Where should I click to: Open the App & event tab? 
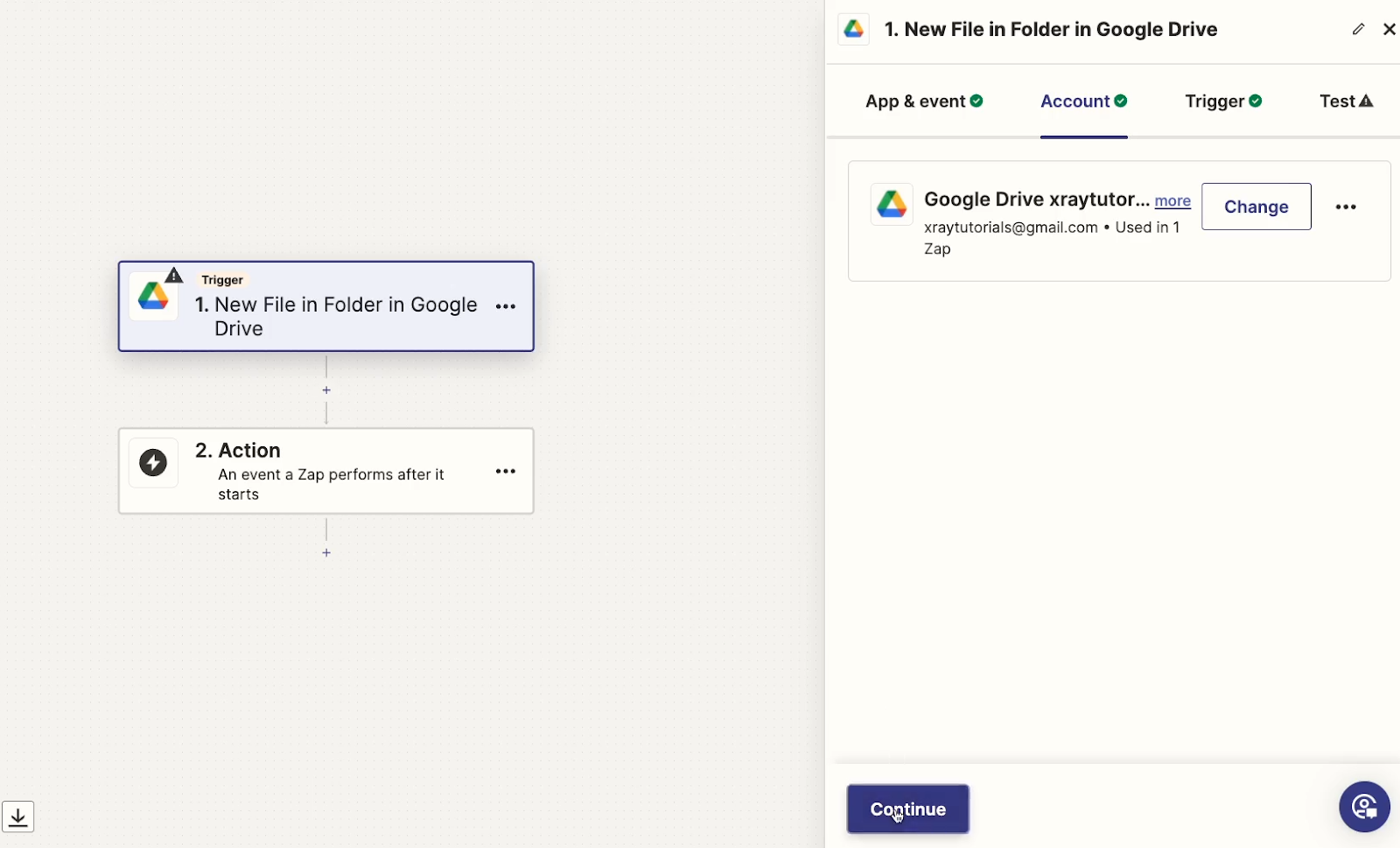click(x=924, y=102)
